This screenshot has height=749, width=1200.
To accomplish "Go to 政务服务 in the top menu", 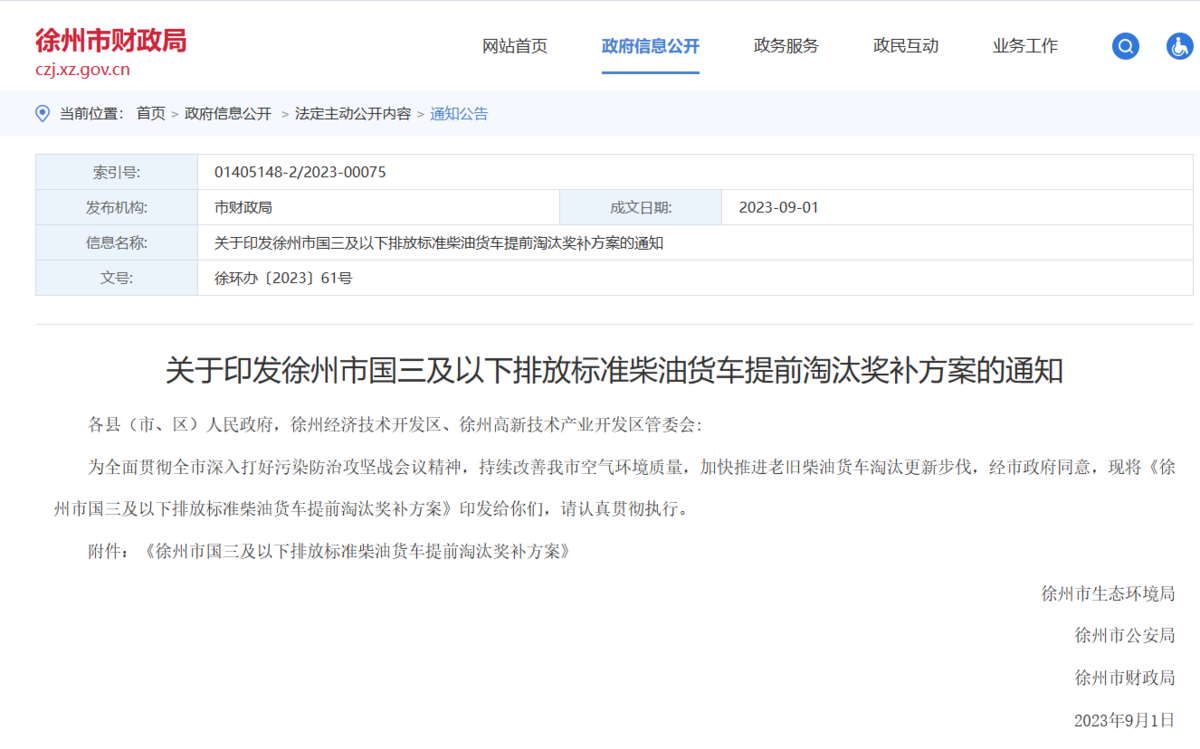I will click(786, 46).
